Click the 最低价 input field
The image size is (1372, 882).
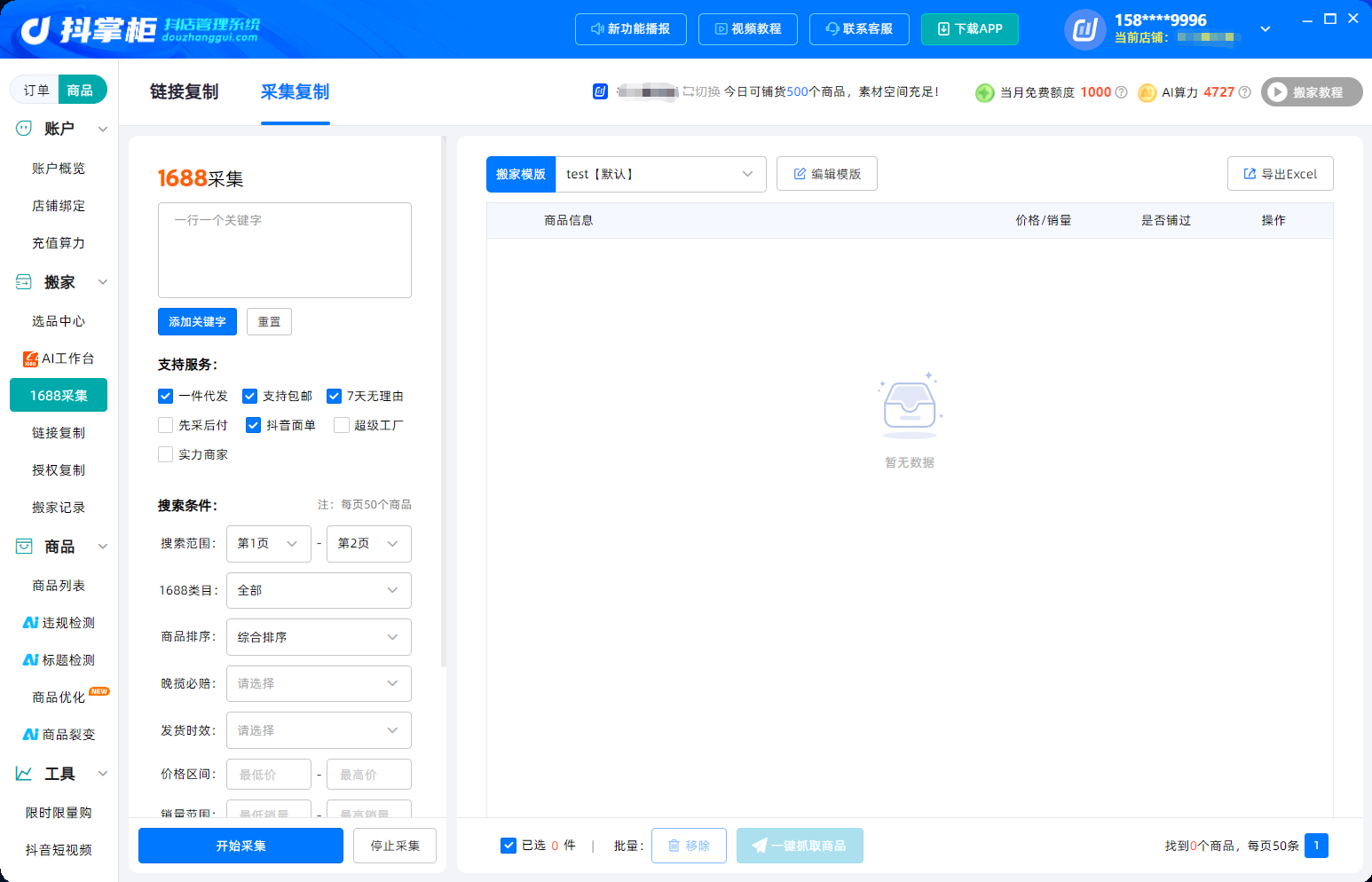[269, 775]
